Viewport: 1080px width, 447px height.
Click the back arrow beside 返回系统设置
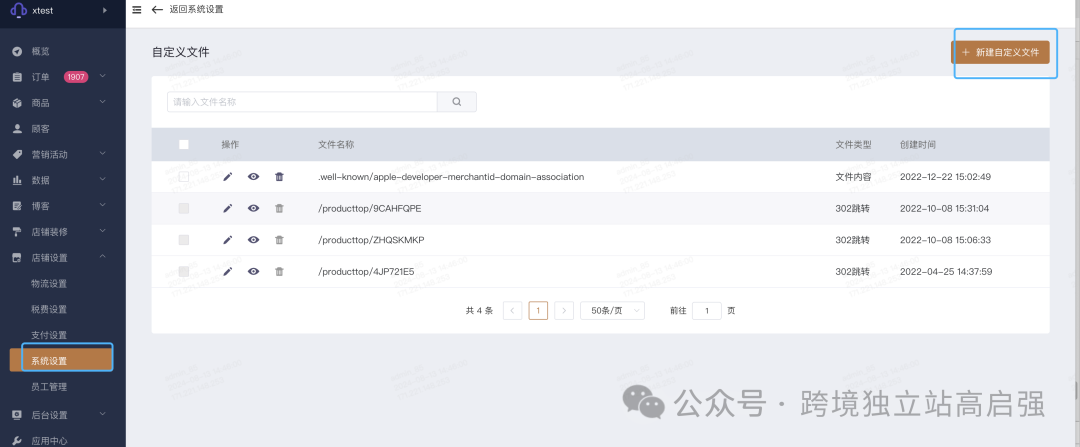[x=157, y=10]
